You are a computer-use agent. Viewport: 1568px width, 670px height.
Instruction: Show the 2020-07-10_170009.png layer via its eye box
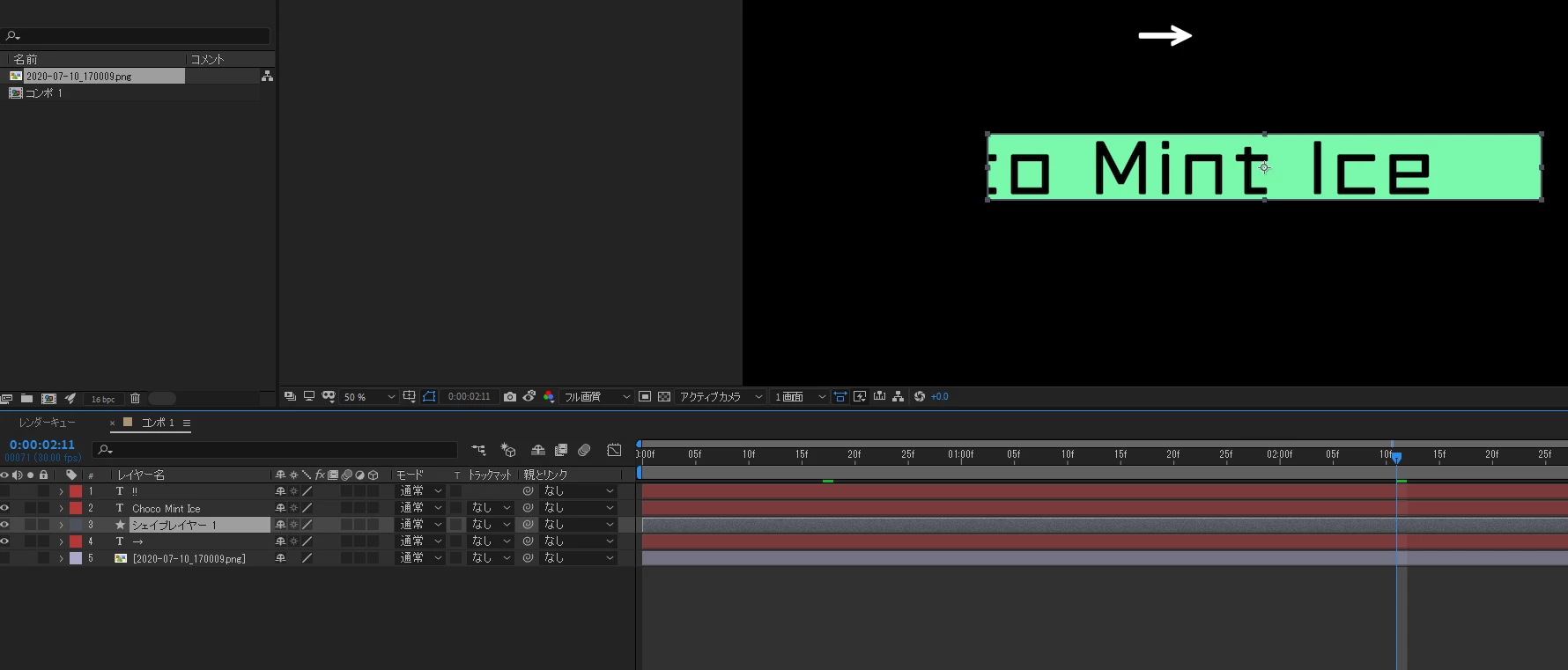click(4, 558)
